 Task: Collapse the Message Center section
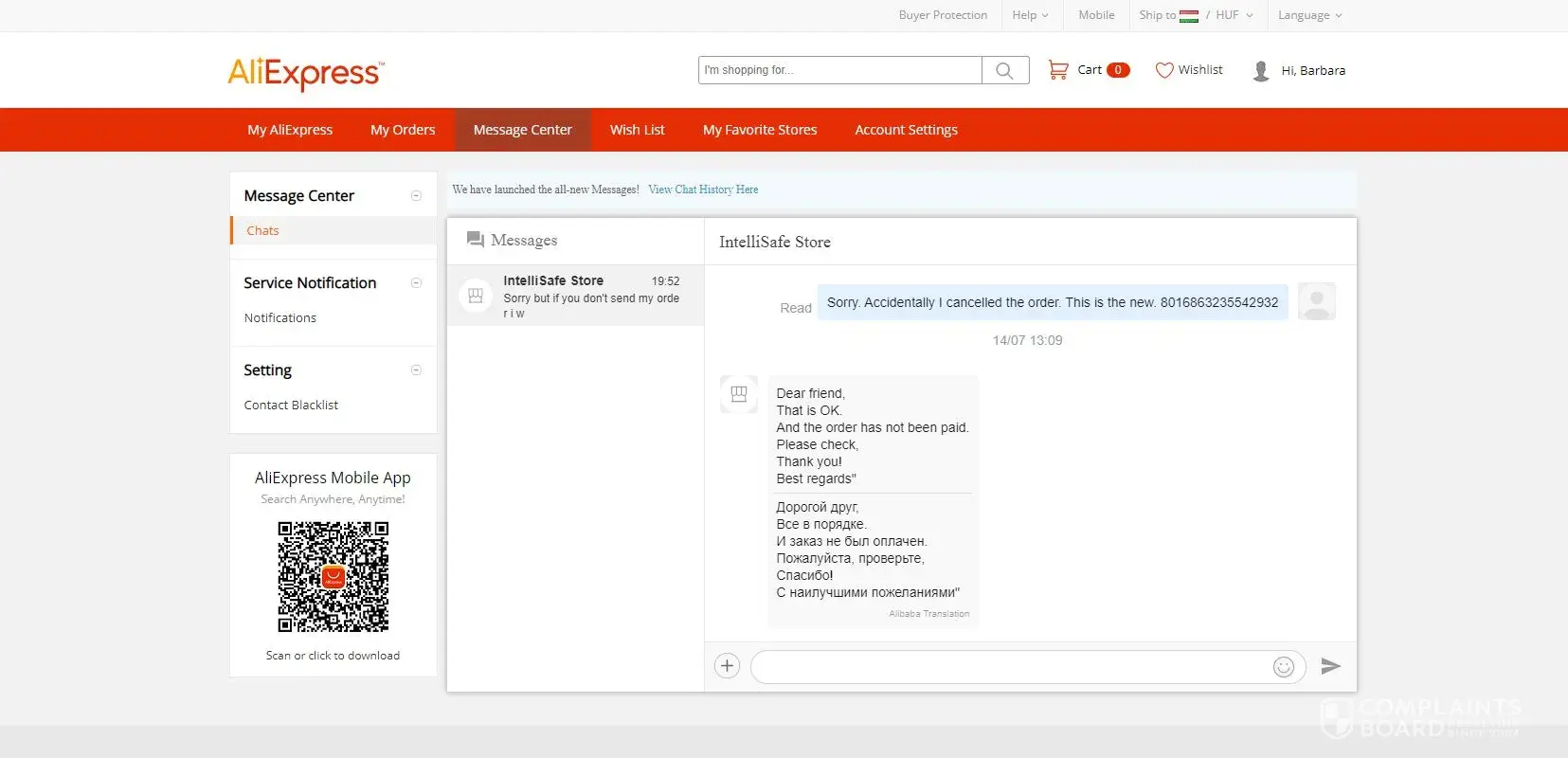[x=416, y=196]
